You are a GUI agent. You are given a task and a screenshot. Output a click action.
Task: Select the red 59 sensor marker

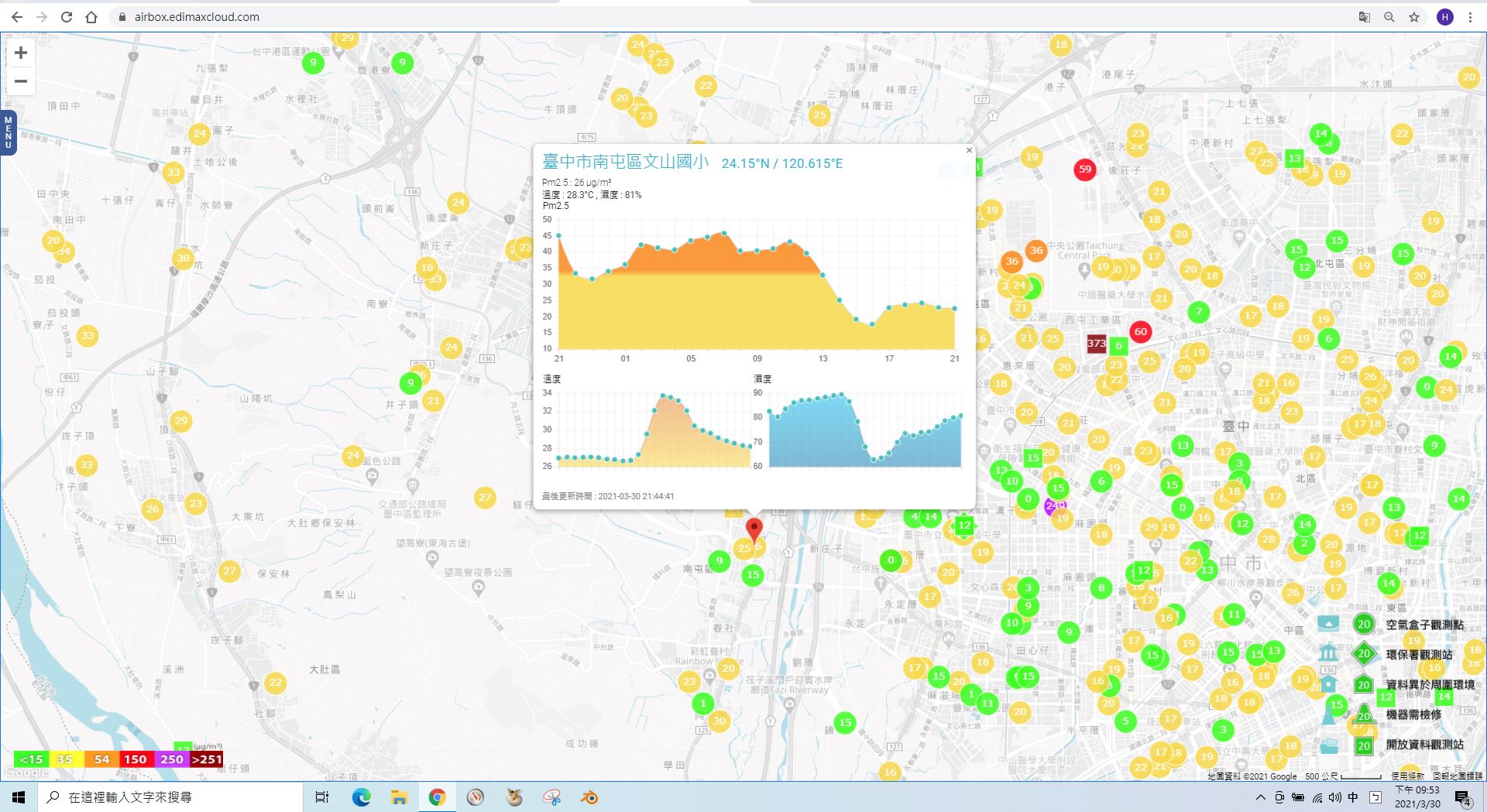1085,170
